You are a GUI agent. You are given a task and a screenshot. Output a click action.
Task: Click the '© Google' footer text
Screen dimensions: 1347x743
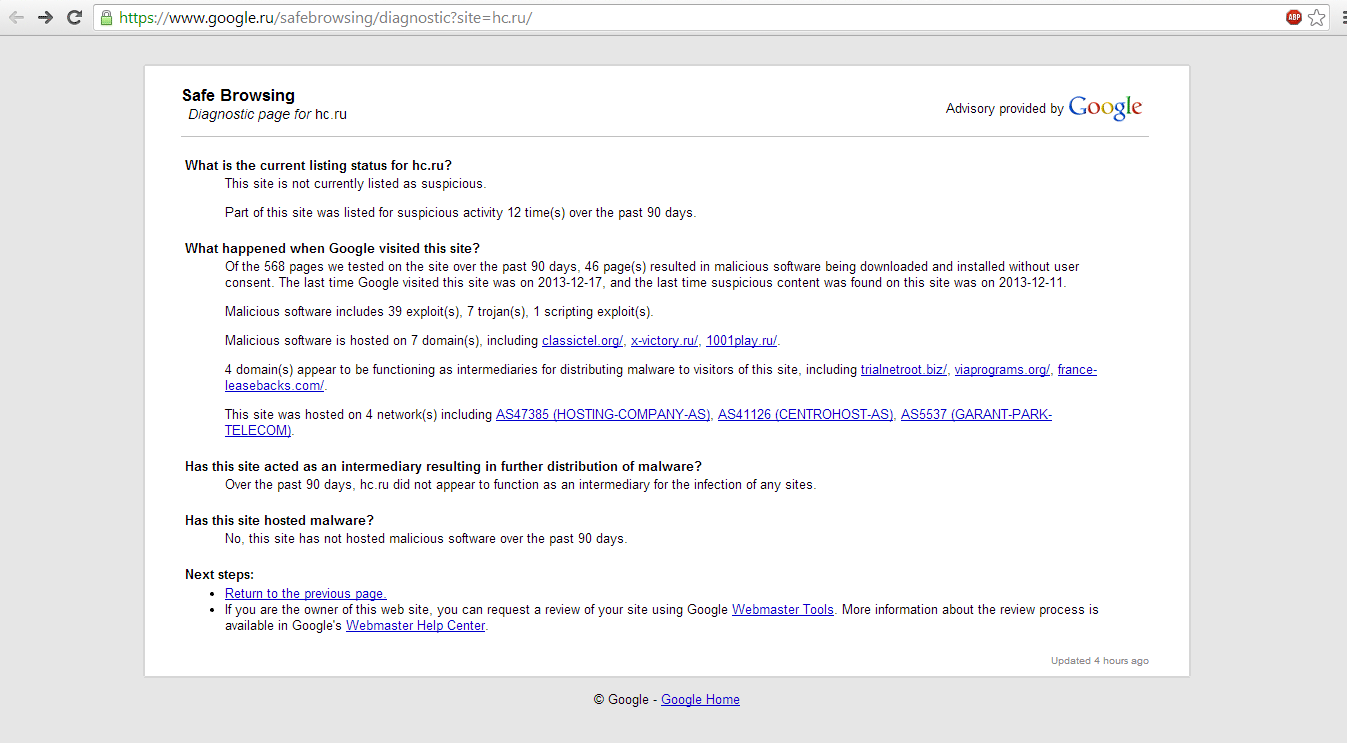pyautogui.click(x=621, y=700)
